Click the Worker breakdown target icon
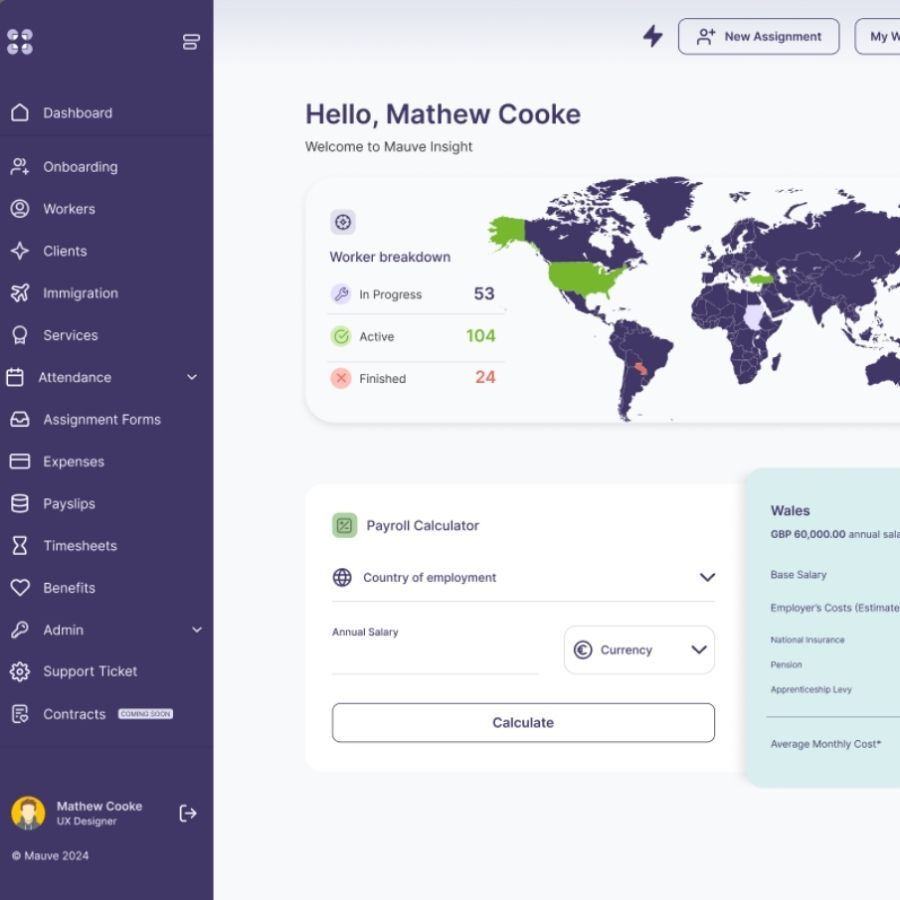 pyautogui.click(x=343, y=222)
